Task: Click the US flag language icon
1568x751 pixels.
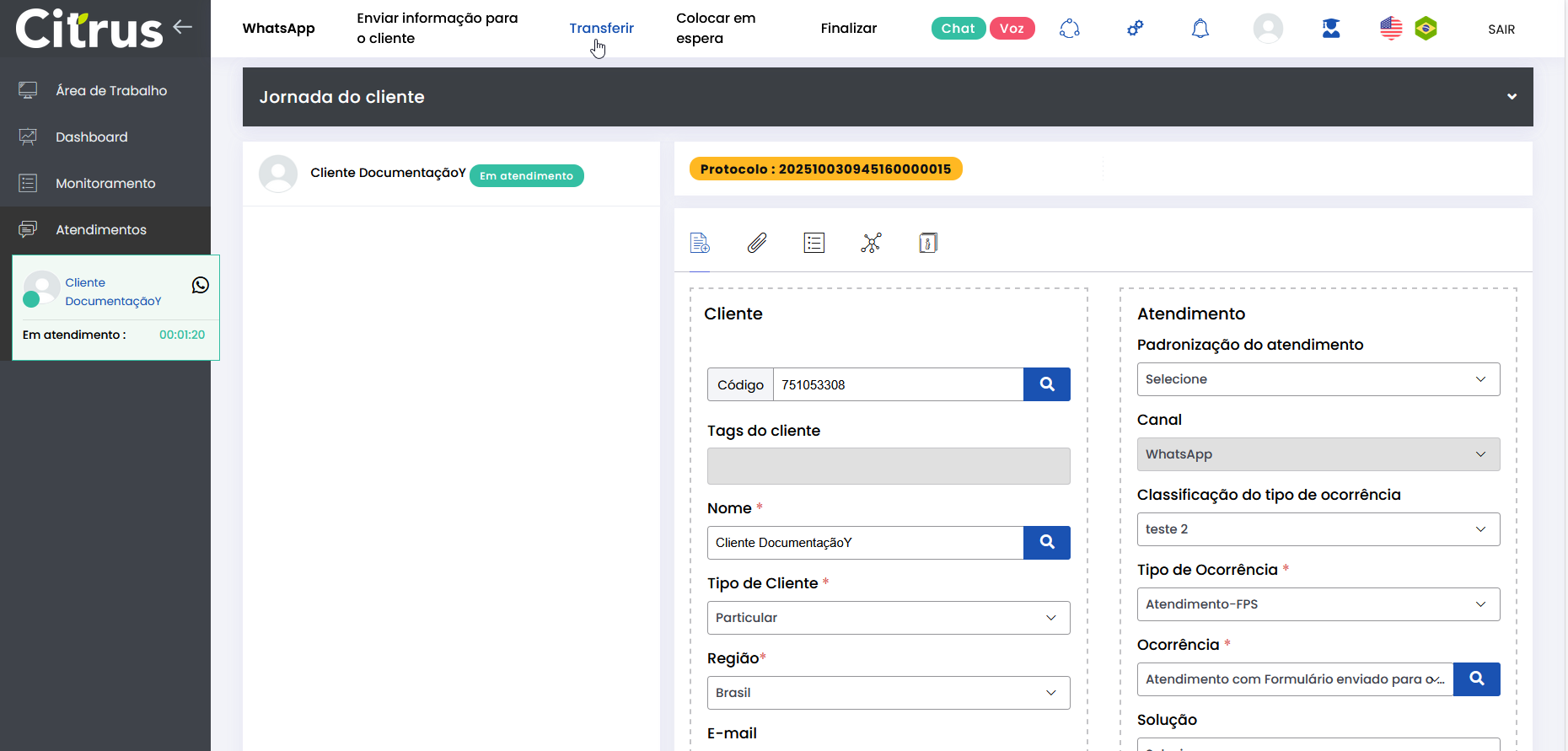Action: [x=1391, y=29]
